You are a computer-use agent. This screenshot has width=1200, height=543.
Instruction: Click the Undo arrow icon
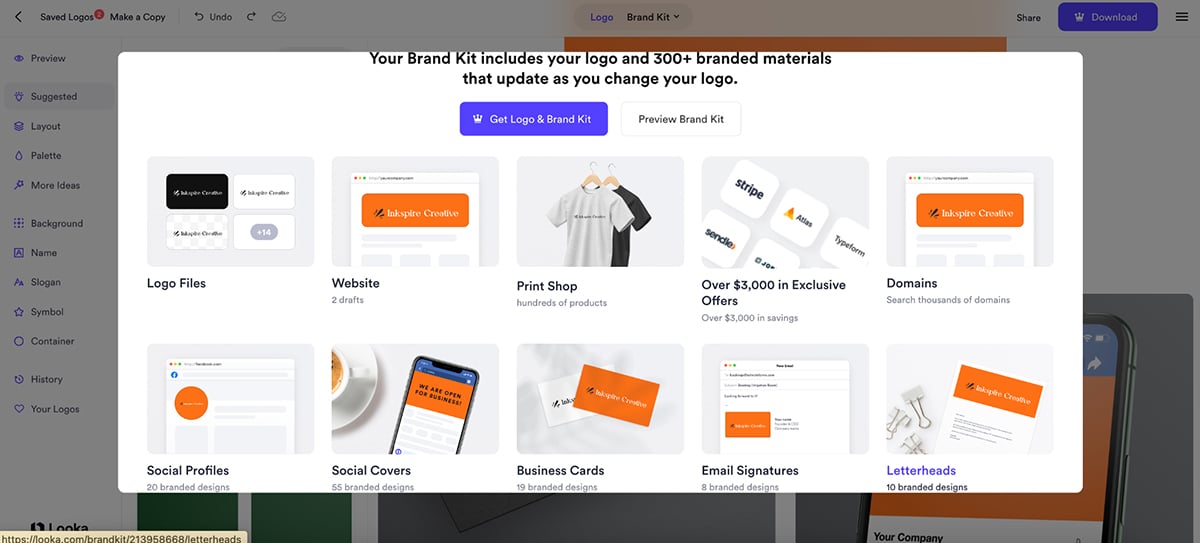point(198,17)
